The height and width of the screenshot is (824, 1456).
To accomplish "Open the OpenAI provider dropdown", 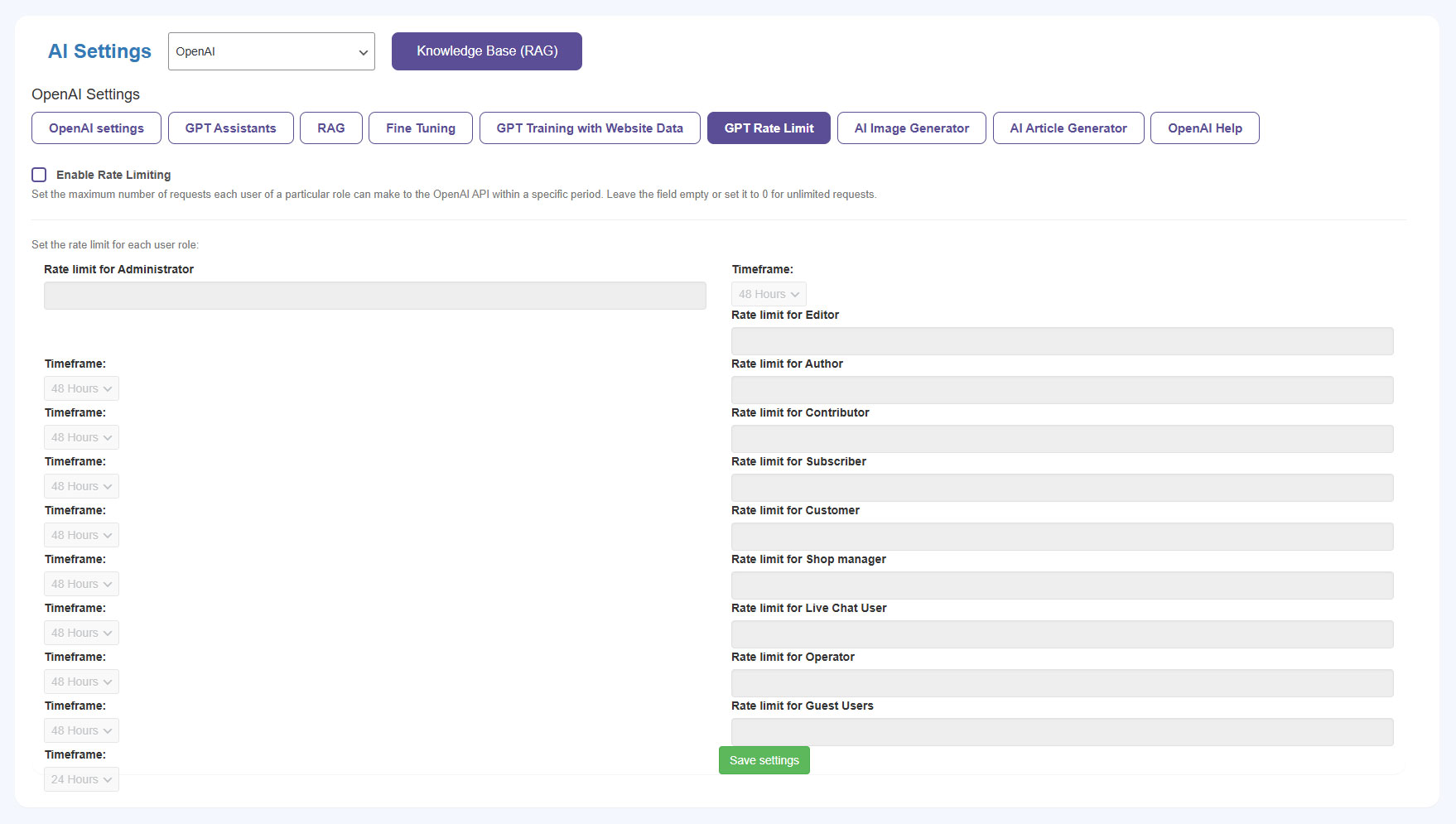I will pyautogui.click(x=271, y=51).
